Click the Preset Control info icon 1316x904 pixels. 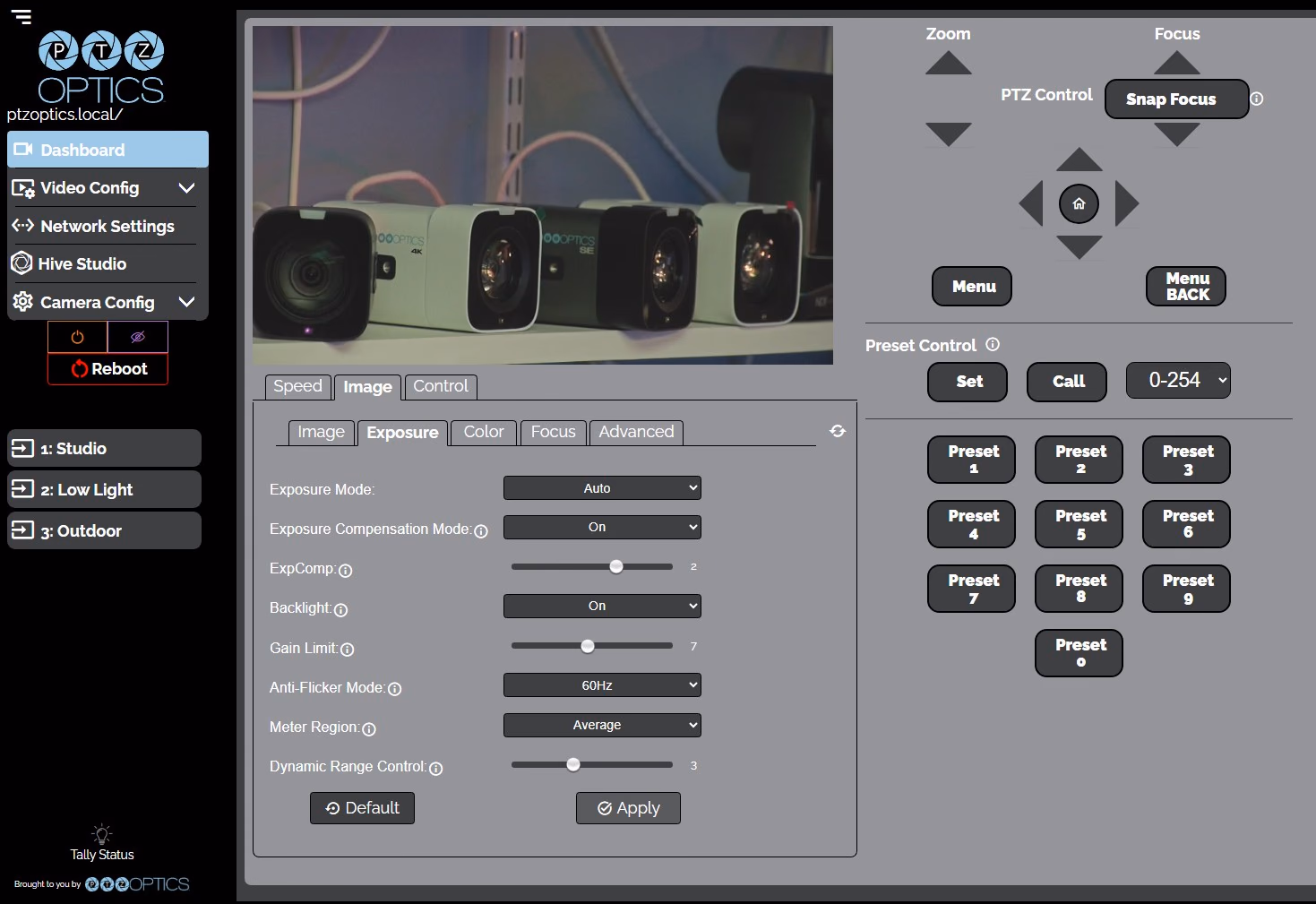point(993,344)
